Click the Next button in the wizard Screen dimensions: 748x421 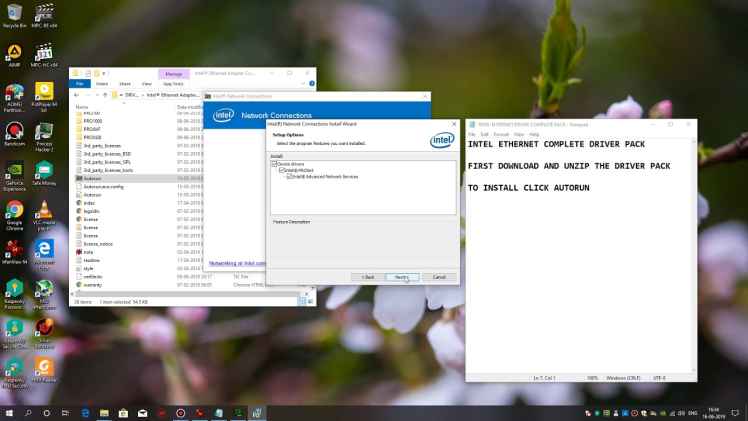pos(400,276)
